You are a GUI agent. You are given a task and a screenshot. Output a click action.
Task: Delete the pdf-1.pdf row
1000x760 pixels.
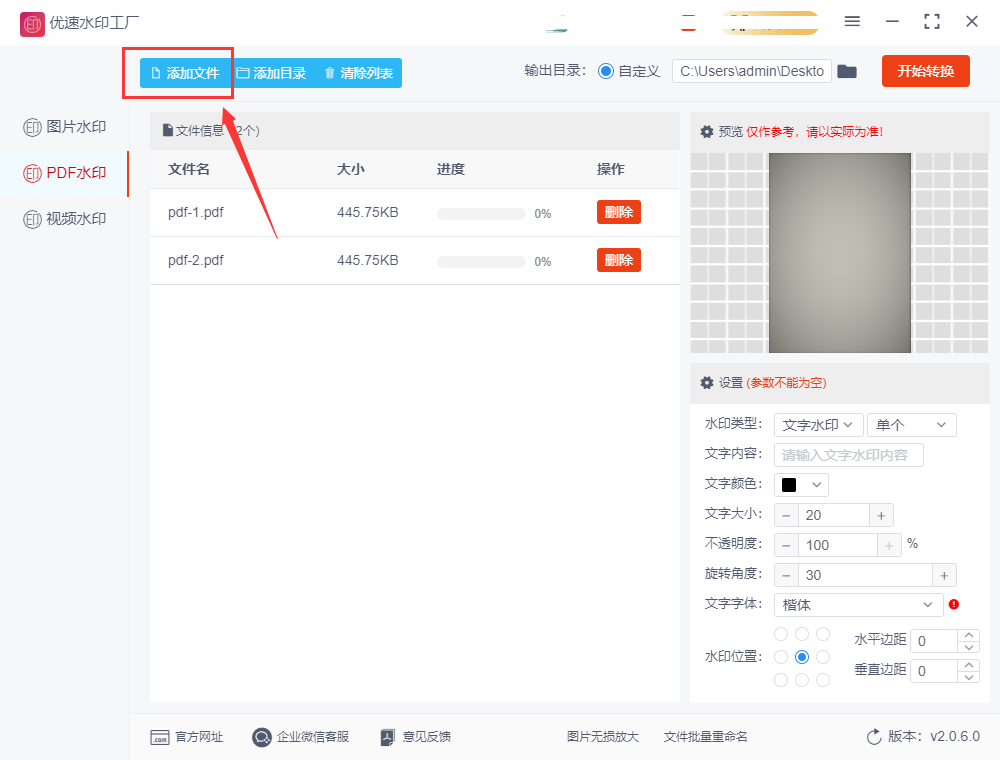tap(619, 212)
